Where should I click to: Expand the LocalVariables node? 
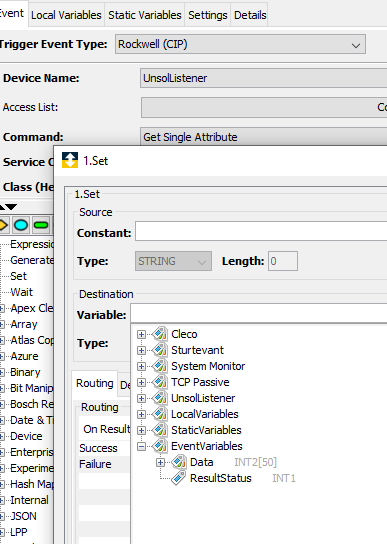tap(141, 414)
